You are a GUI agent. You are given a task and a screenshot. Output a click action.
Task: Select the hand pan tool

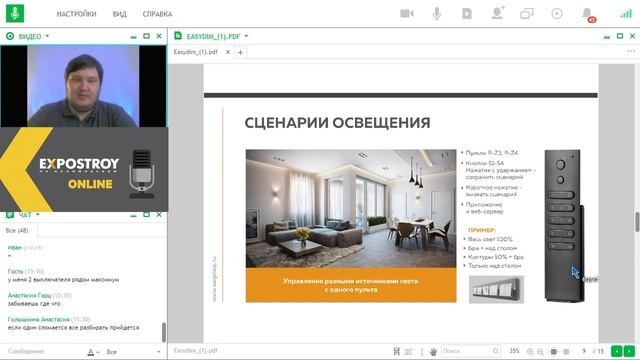[433, 351]
